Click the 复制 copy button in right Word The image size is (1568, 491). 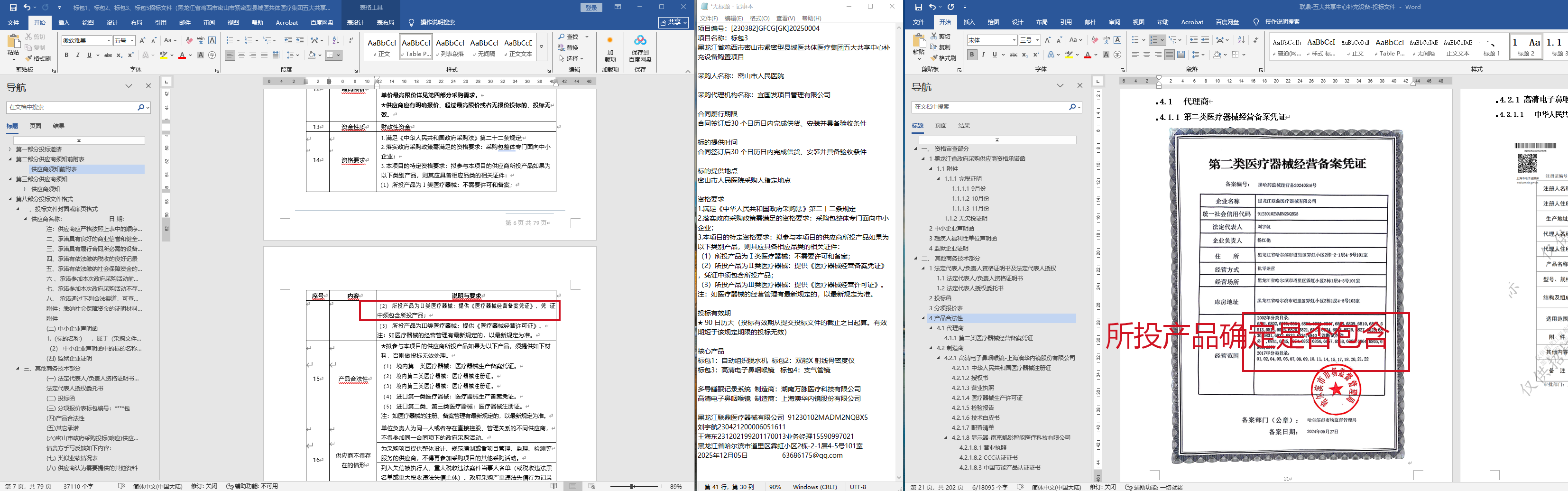pos(941,47)
